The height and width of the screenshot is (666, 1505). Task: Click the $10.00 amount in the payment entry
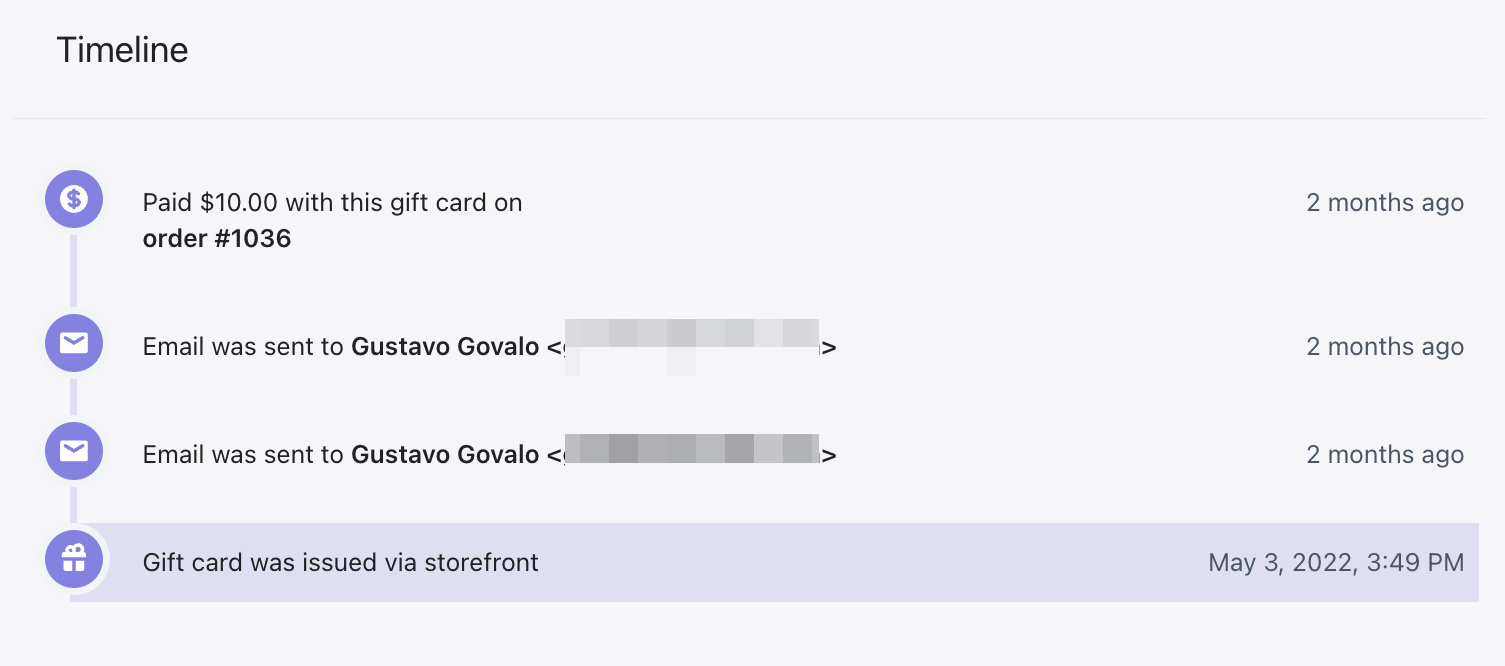[x=239, y=203]
